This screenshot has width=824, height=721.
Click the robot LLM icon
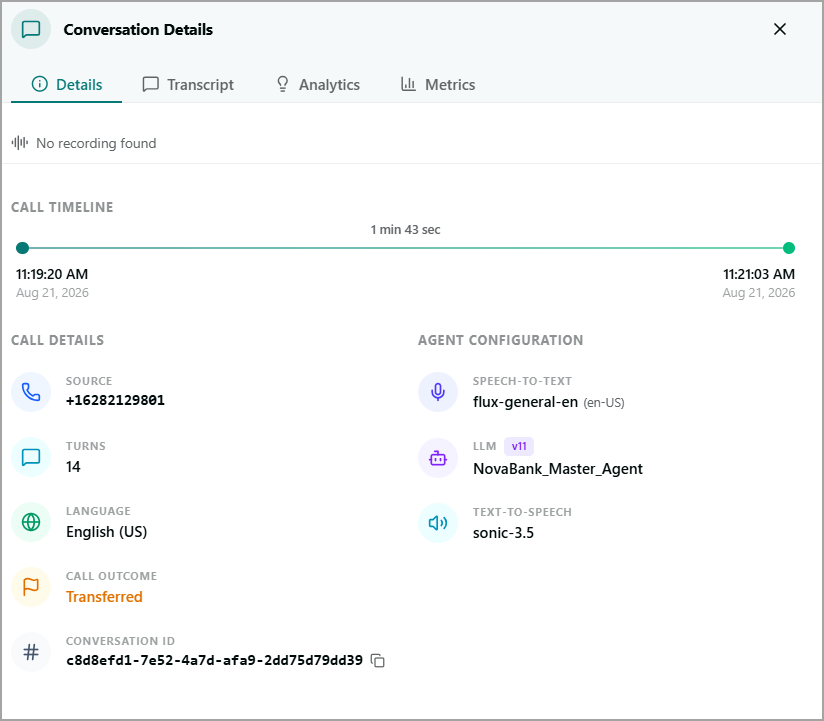click(438, 458)
